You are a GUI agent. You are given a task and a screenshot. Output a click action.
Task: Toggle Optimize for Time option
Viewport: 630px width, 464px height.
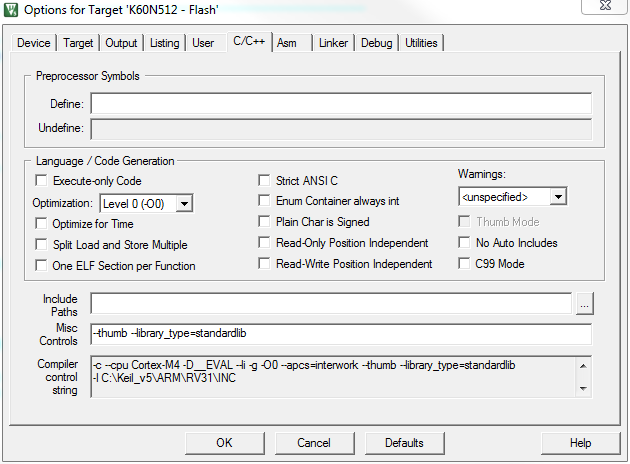click(42, 224)
